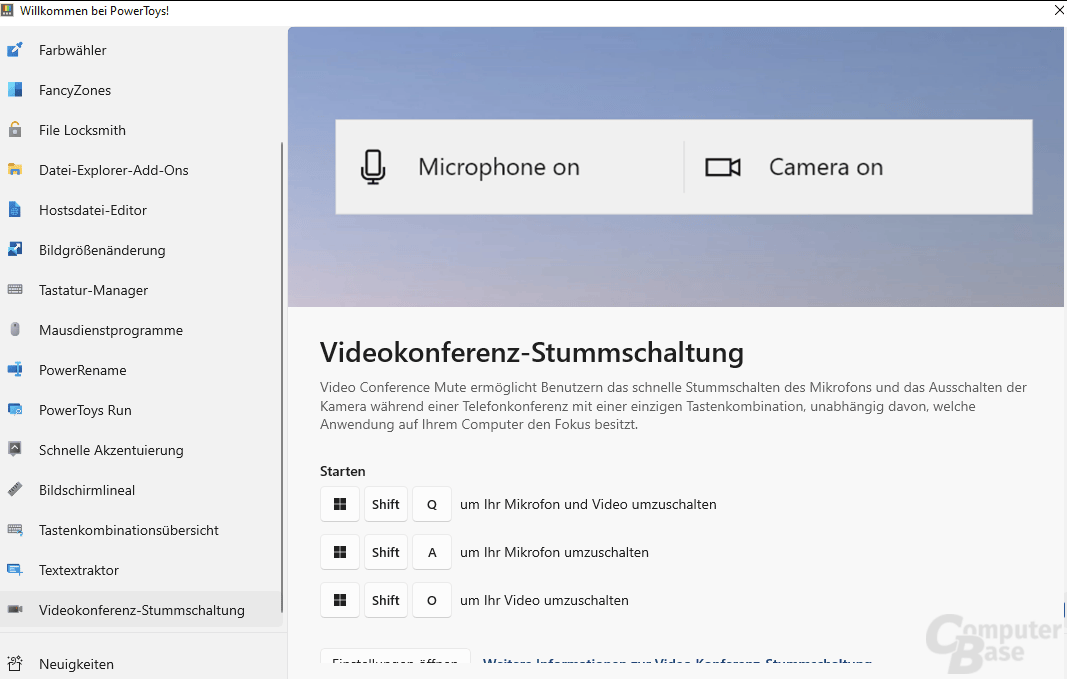
Task: Select FancyZones in the sidebar
Action: [141, 90]
